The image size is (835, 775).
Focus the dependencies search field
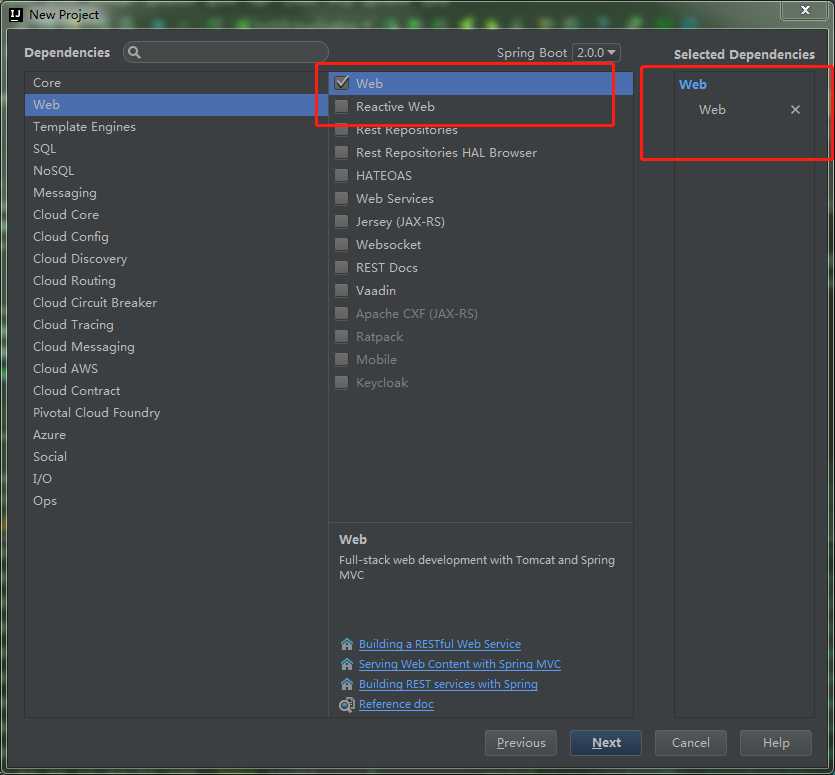coord(226,52)
